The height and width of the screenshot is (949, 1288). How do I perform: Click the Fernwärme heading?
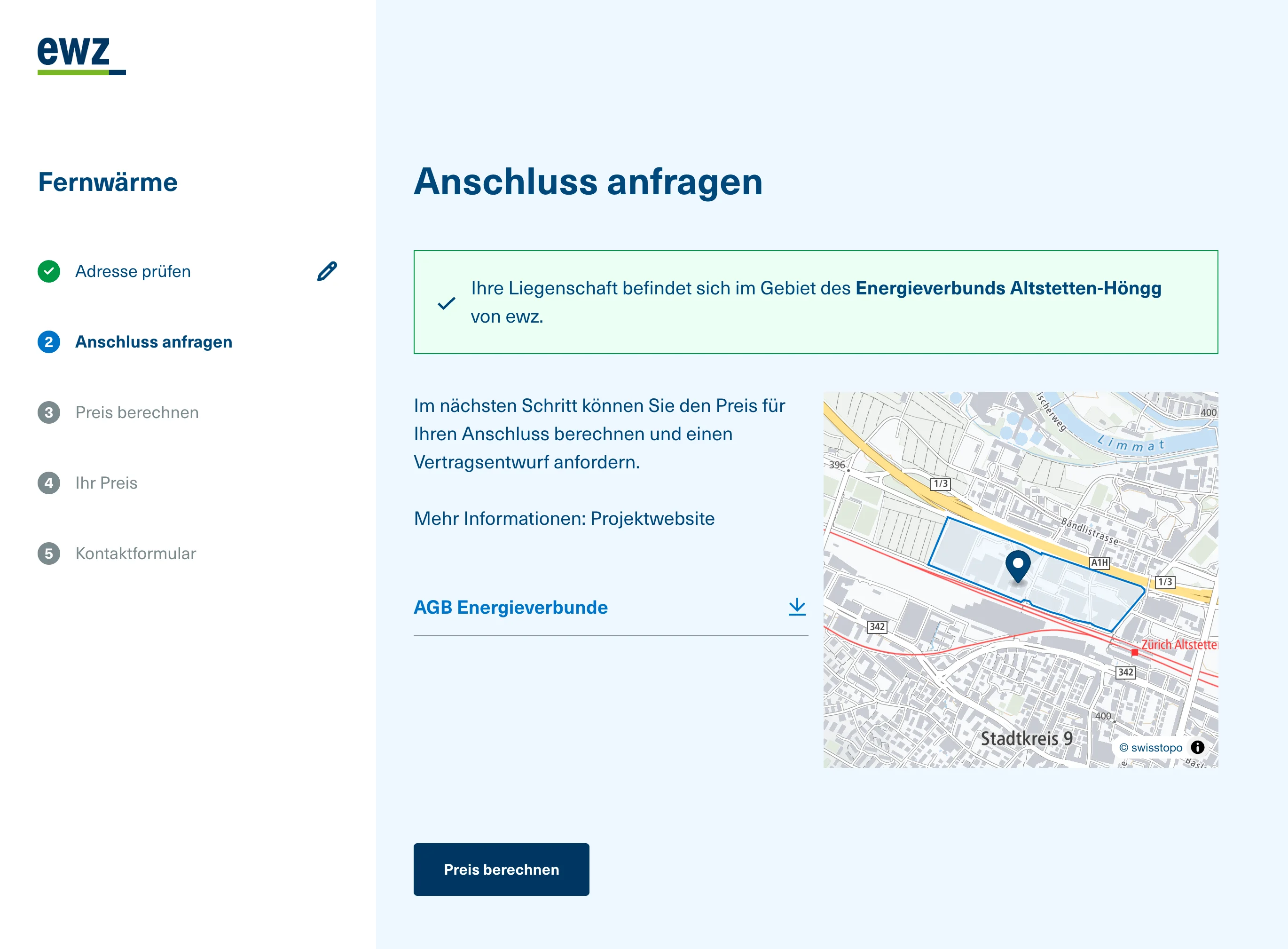[108, 182]
